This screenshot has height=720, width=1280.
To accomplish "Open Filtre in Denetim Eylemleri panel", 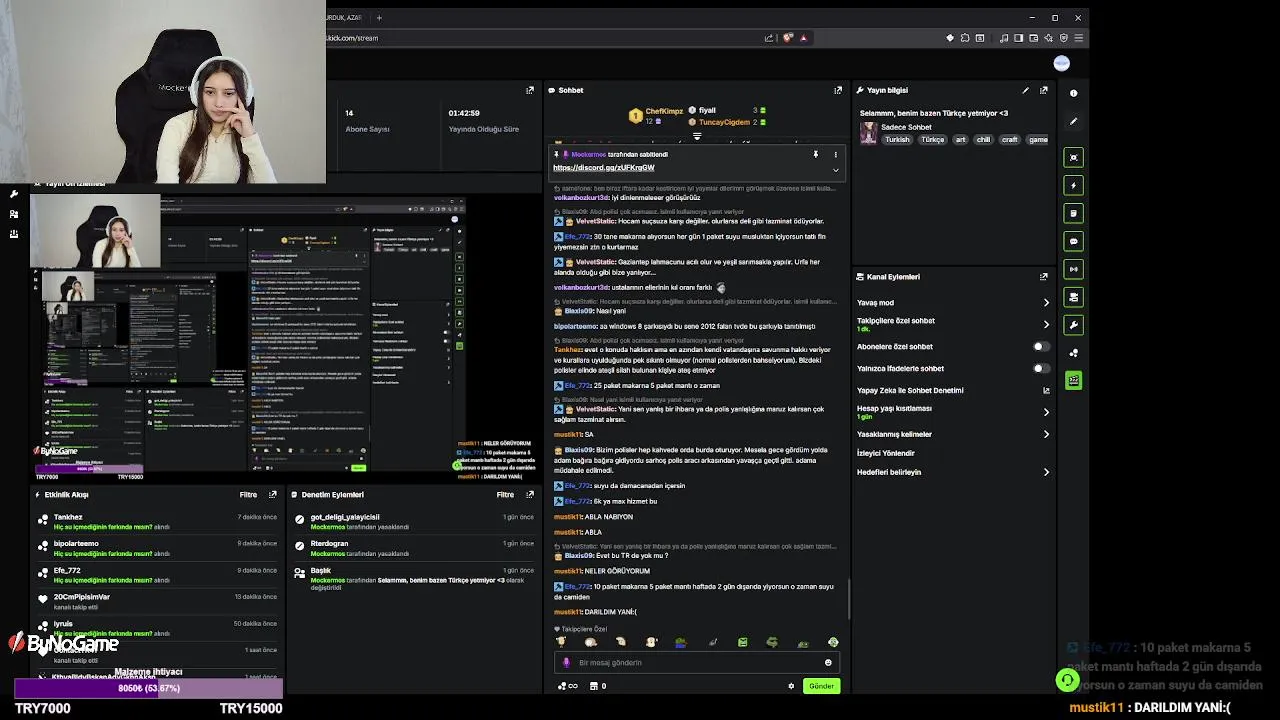I will (x=505, y=494).
